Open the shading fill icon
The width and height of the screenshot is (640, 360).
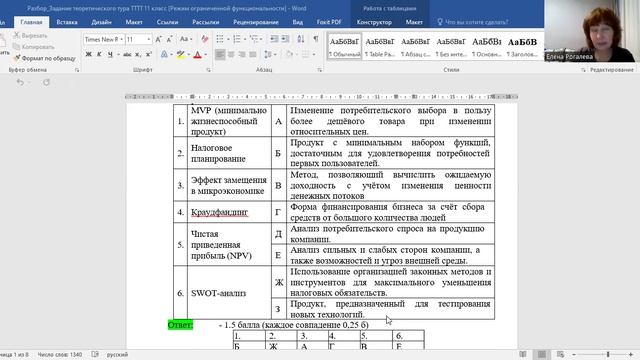[x=289, y=54]
